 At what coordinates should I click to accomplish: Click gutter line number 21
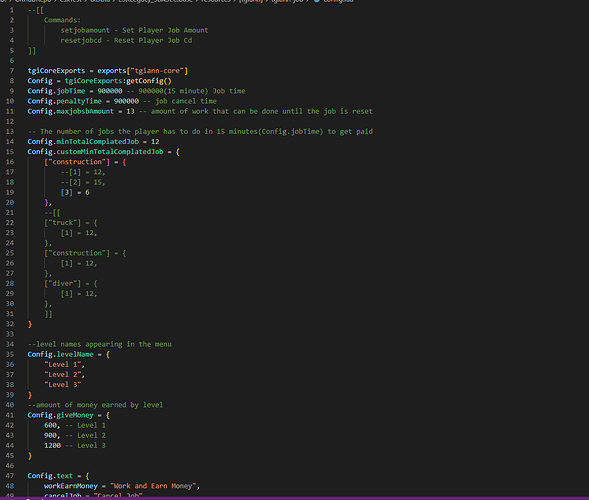pos(10,213)
